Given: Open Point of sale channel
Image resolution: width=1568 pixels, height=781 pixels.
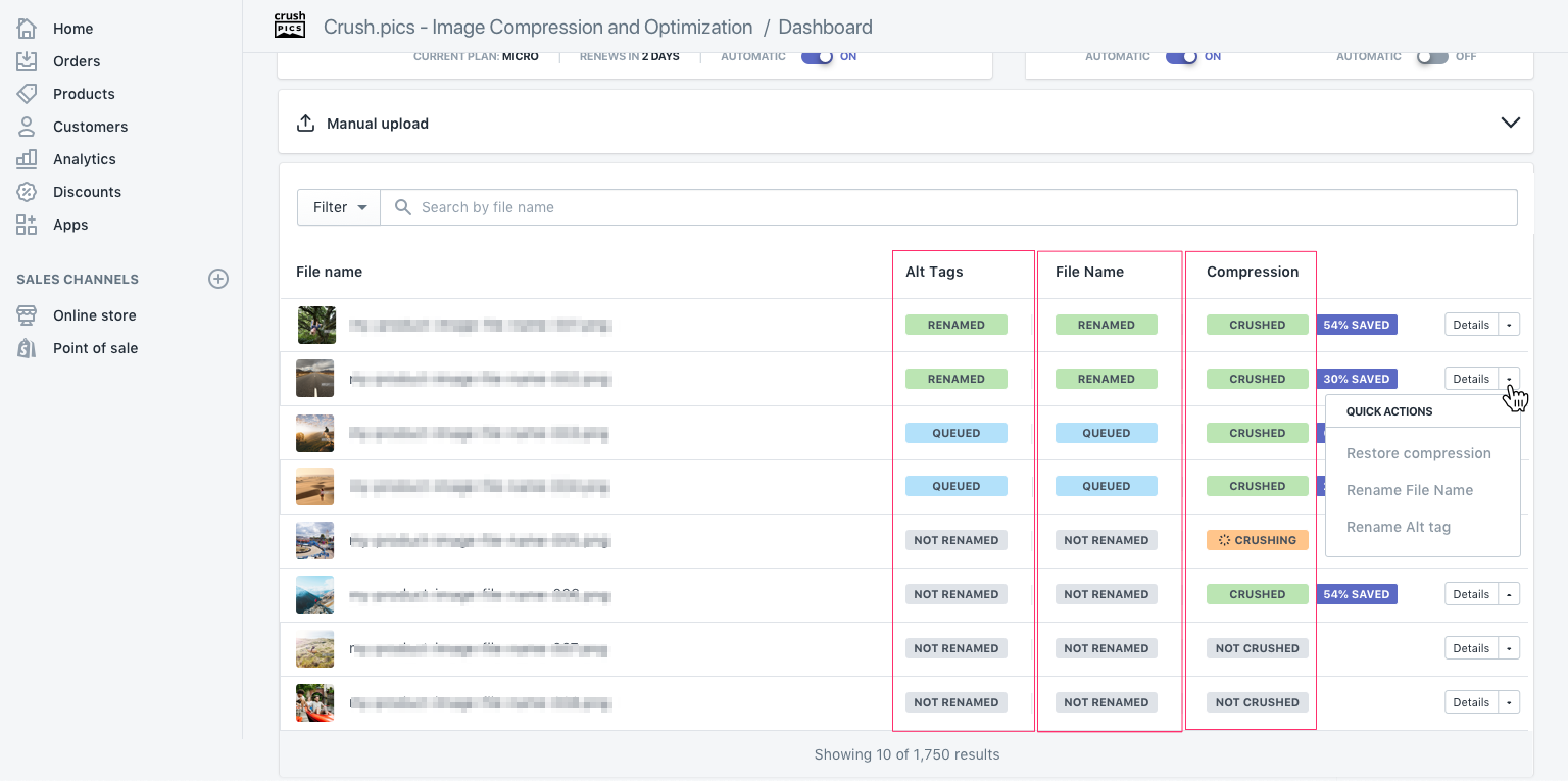Looking at the screenshot, I should tap(95, 348).
